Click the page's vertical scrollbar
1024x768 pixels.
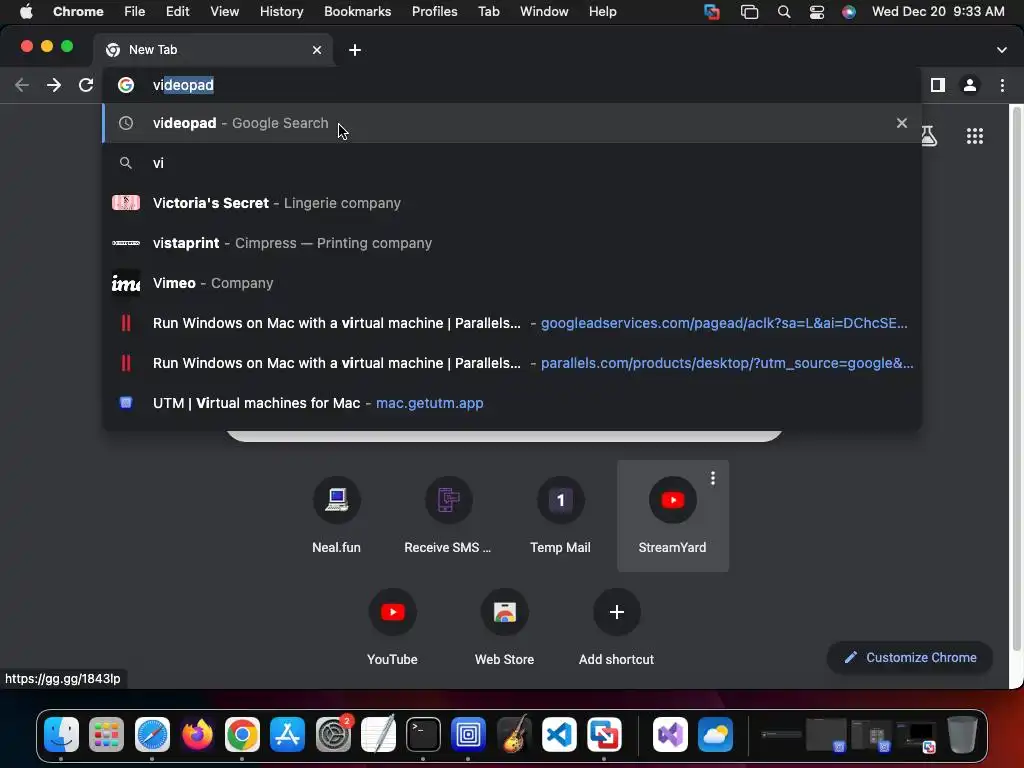point(1016,379)
